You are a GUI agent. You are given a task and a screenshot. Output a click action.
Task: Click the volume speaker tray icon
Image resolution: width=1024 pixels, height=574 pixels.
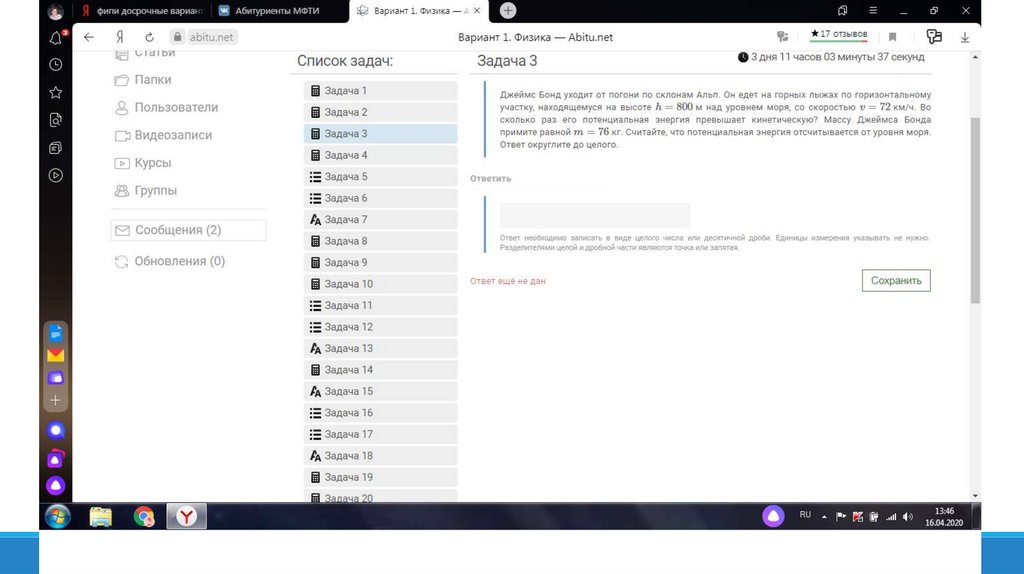(x=908, y=517)
